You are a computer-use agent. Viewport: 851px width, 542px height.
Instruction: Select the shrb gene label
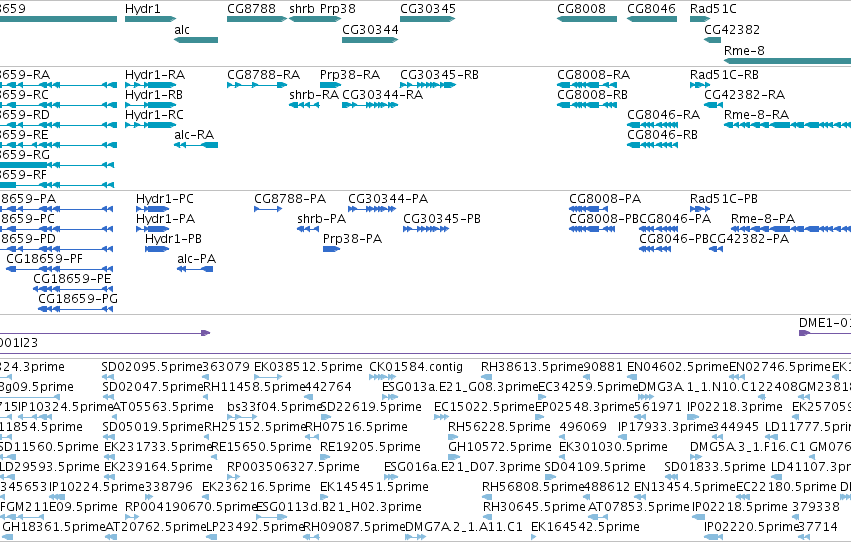coord(301,9)
